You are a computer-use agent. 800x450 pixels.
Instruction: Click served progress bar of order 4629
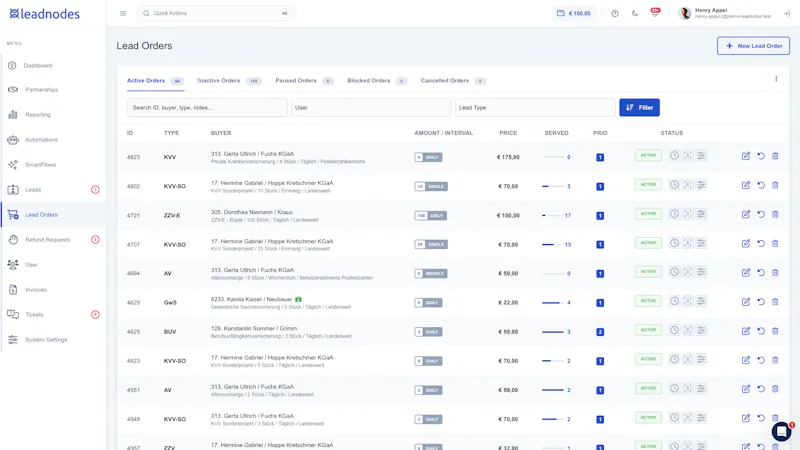[553, 303]
